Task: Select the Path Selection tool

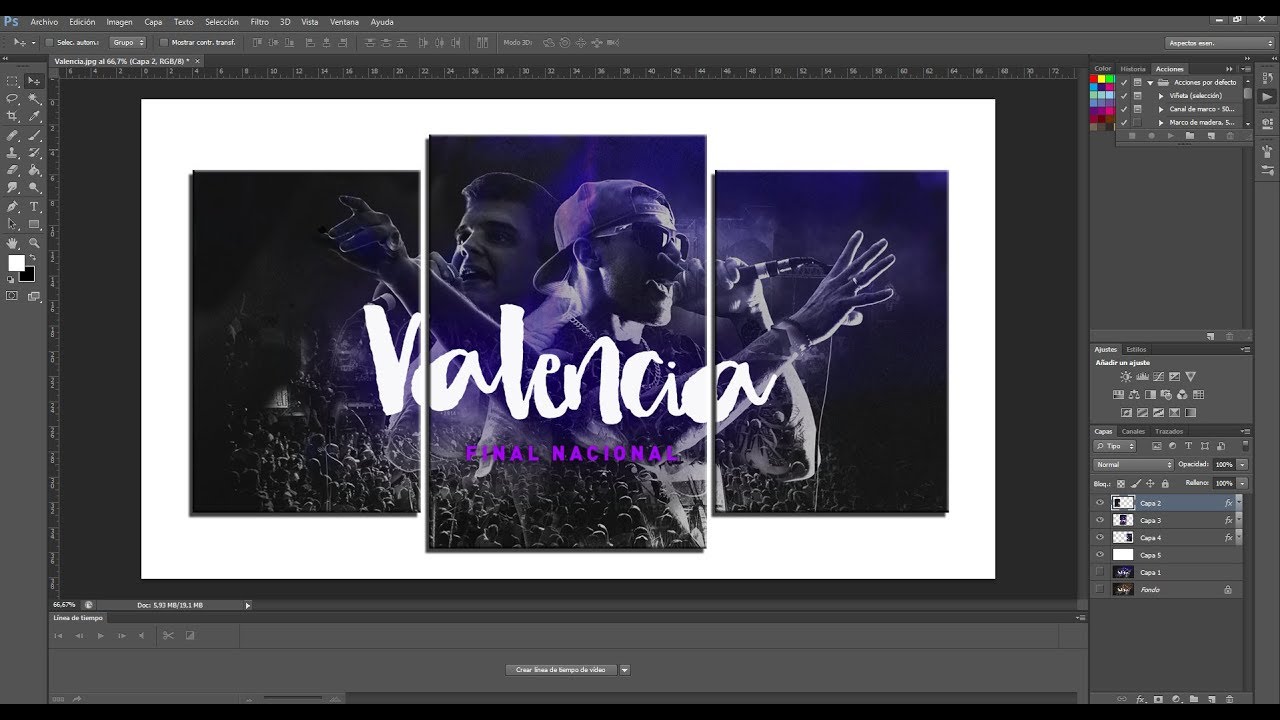Action: coord(12,224)
